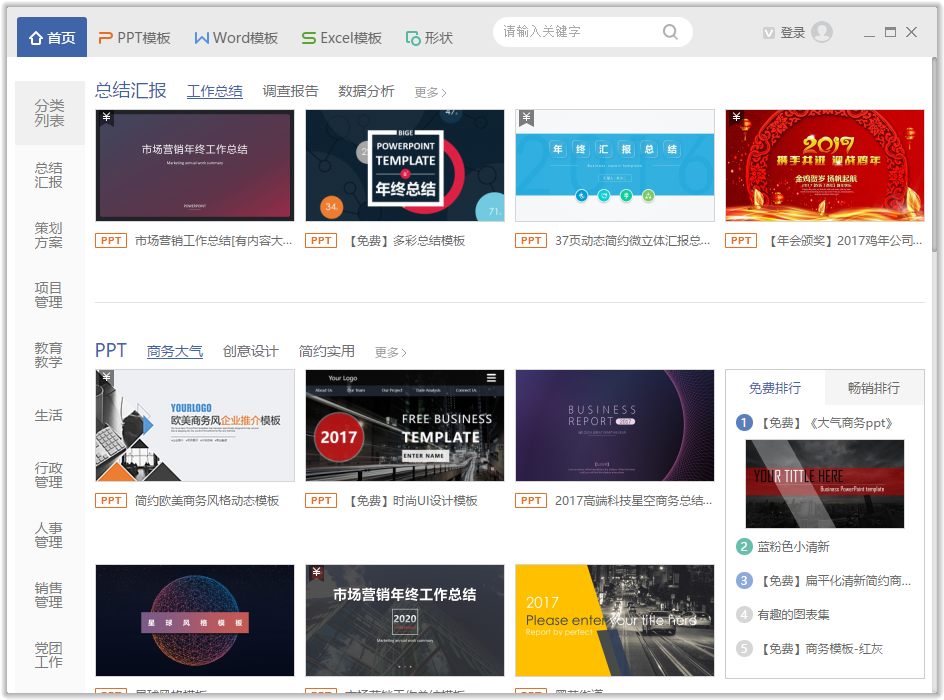Select 免费排行 ranking tab

click(775, 388)
